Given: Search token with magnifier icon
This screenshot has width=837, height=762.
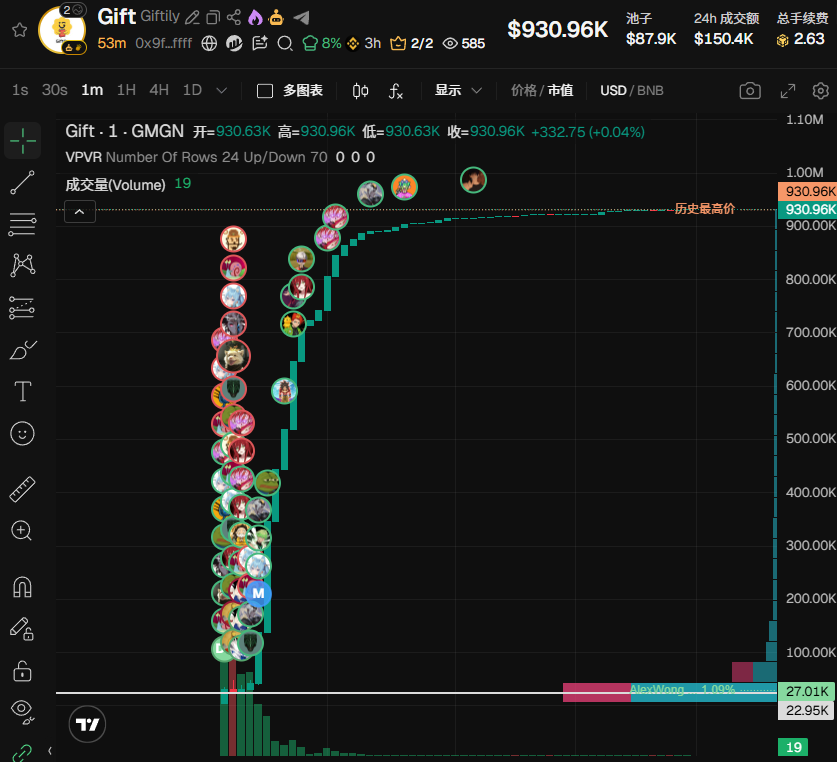Looking at the screenshot, I should 285,43.
